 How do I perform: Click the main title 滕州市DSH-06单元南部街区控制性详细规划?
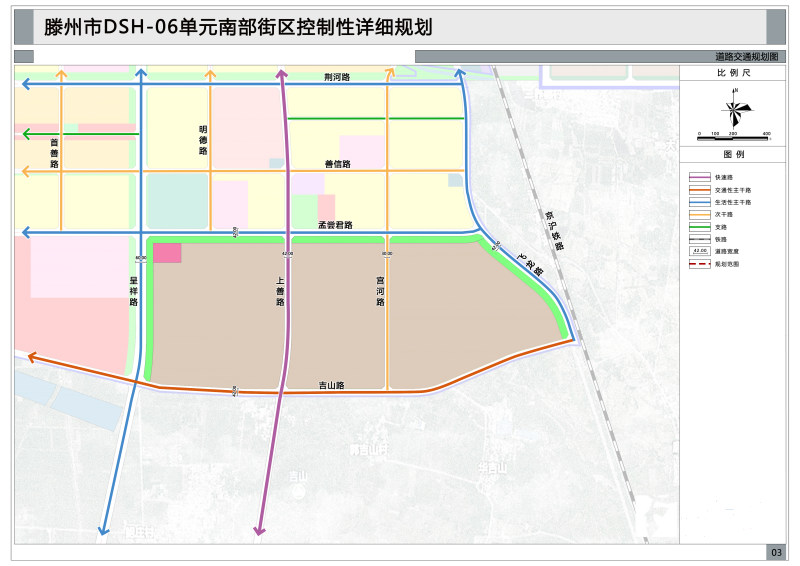(x=238, y=27)
